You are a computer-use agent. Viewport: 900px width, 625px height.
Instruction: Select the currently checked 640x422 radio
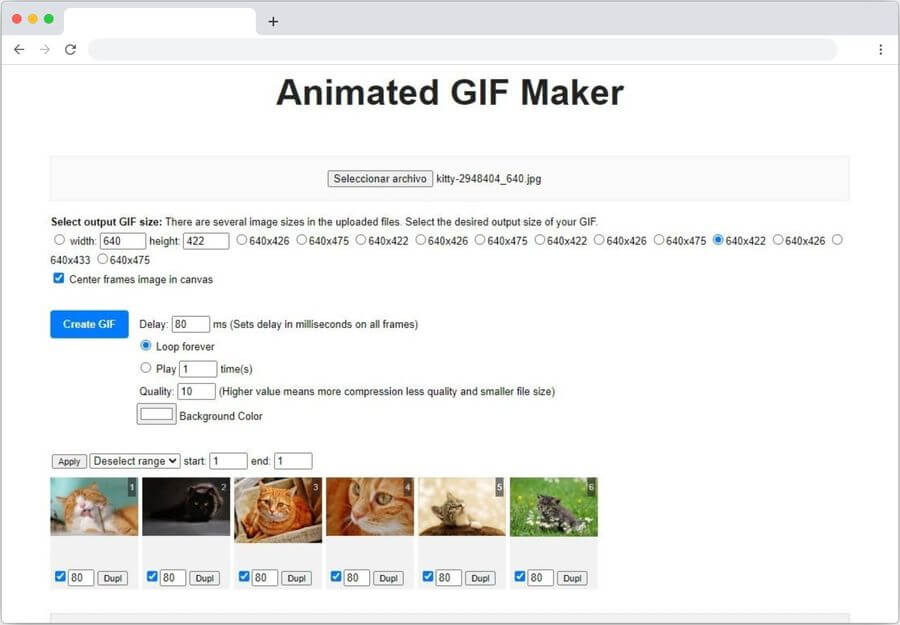pos(718,240)
